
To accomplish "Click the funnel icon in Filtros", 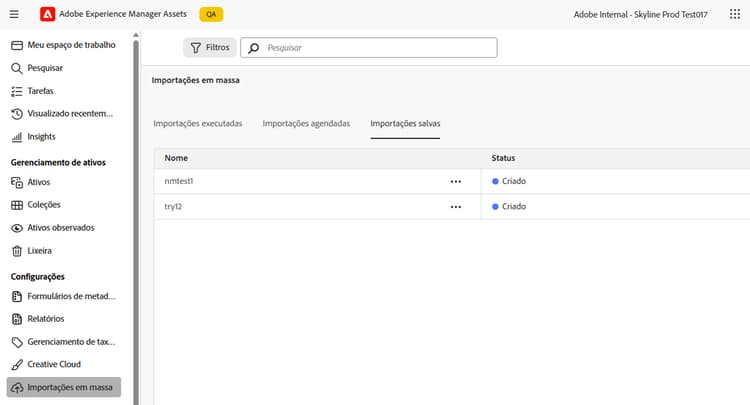I will click(x=196, y=48).
